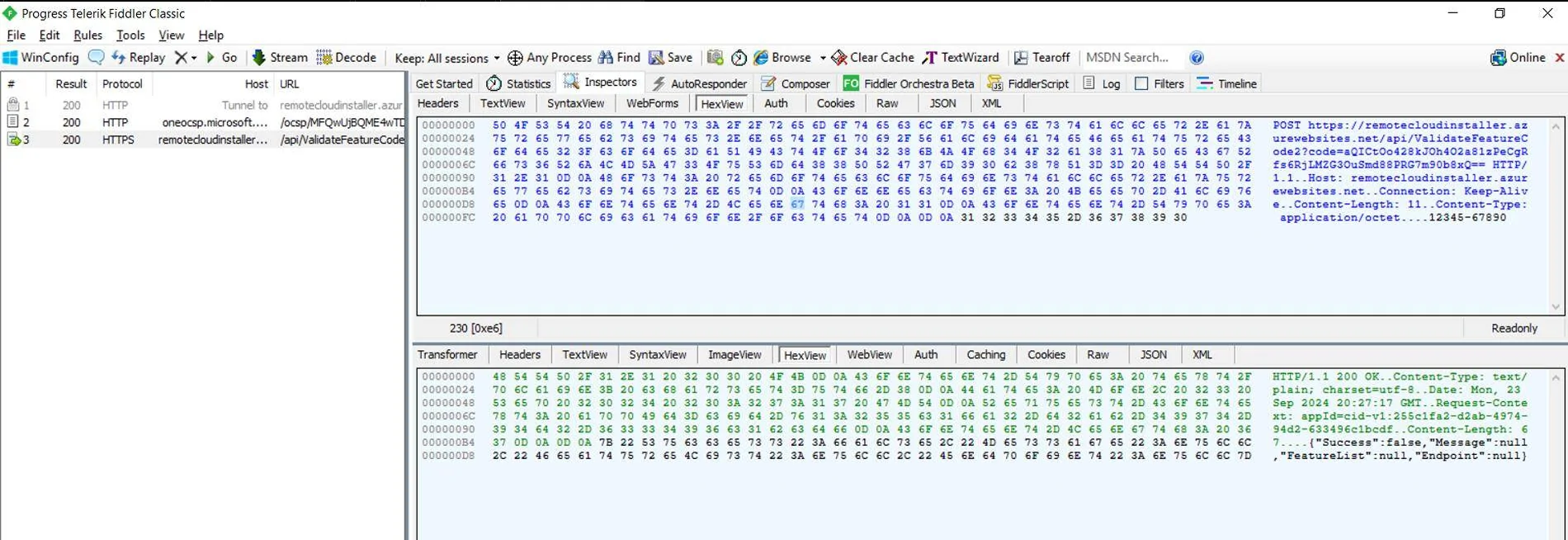Open the Timeline tab

click(1227, 83)
